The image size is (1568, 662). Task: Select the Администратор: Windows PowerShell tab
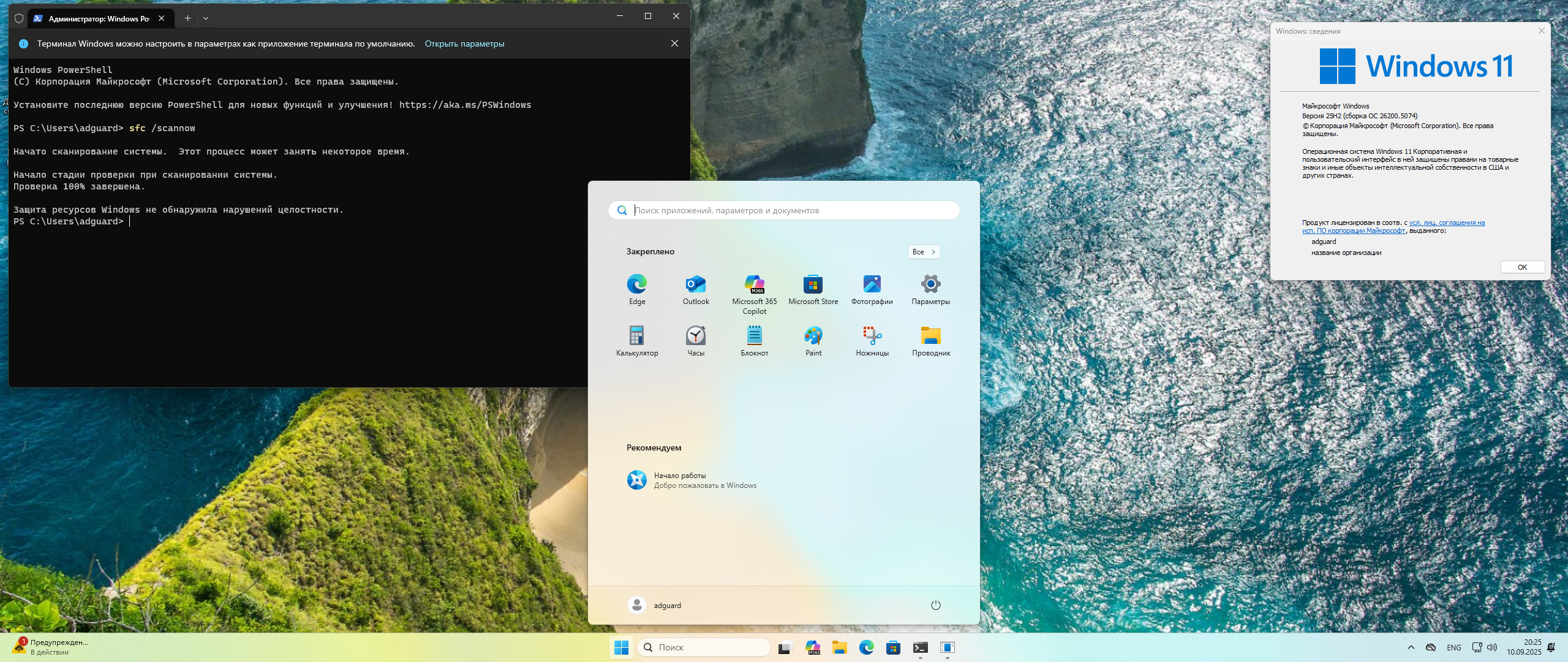pos(98,18)
